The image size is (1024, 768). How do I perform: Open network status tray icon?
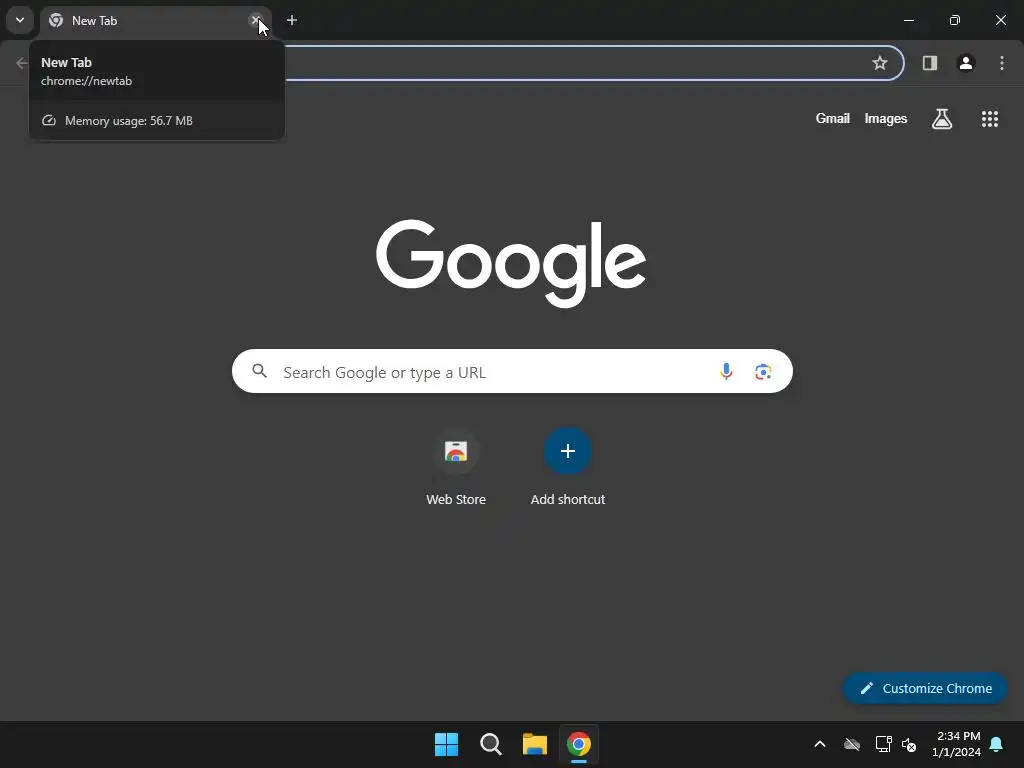pyautogui.click(x=883, y=744)
